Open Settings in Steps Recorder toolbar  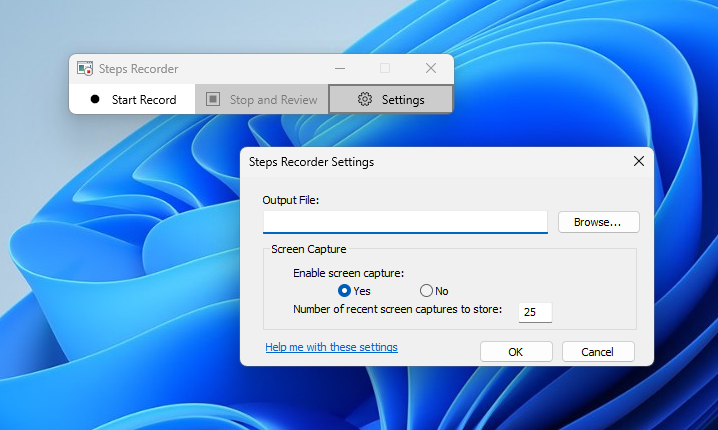391,99
